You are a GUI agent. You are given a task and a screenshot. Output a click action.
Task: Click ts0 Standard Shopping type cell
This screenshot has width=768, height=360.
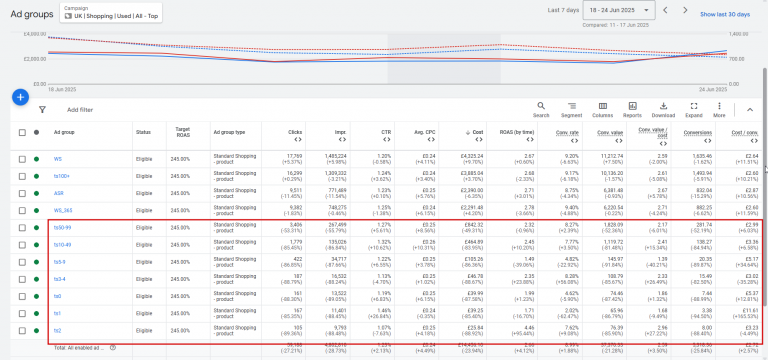[235, 296]
